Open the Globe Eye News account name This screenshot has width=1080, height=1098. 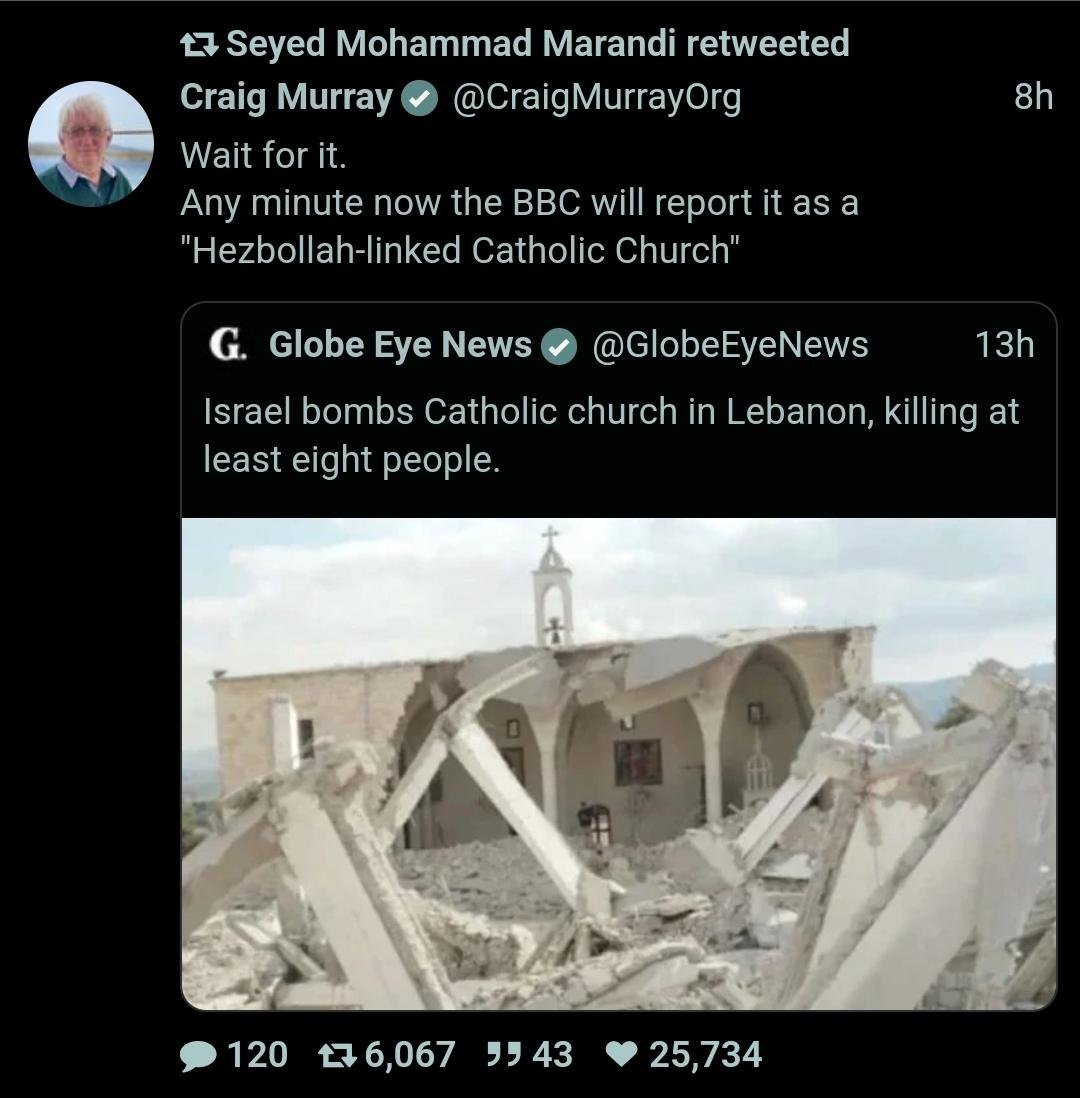[400, 344]
